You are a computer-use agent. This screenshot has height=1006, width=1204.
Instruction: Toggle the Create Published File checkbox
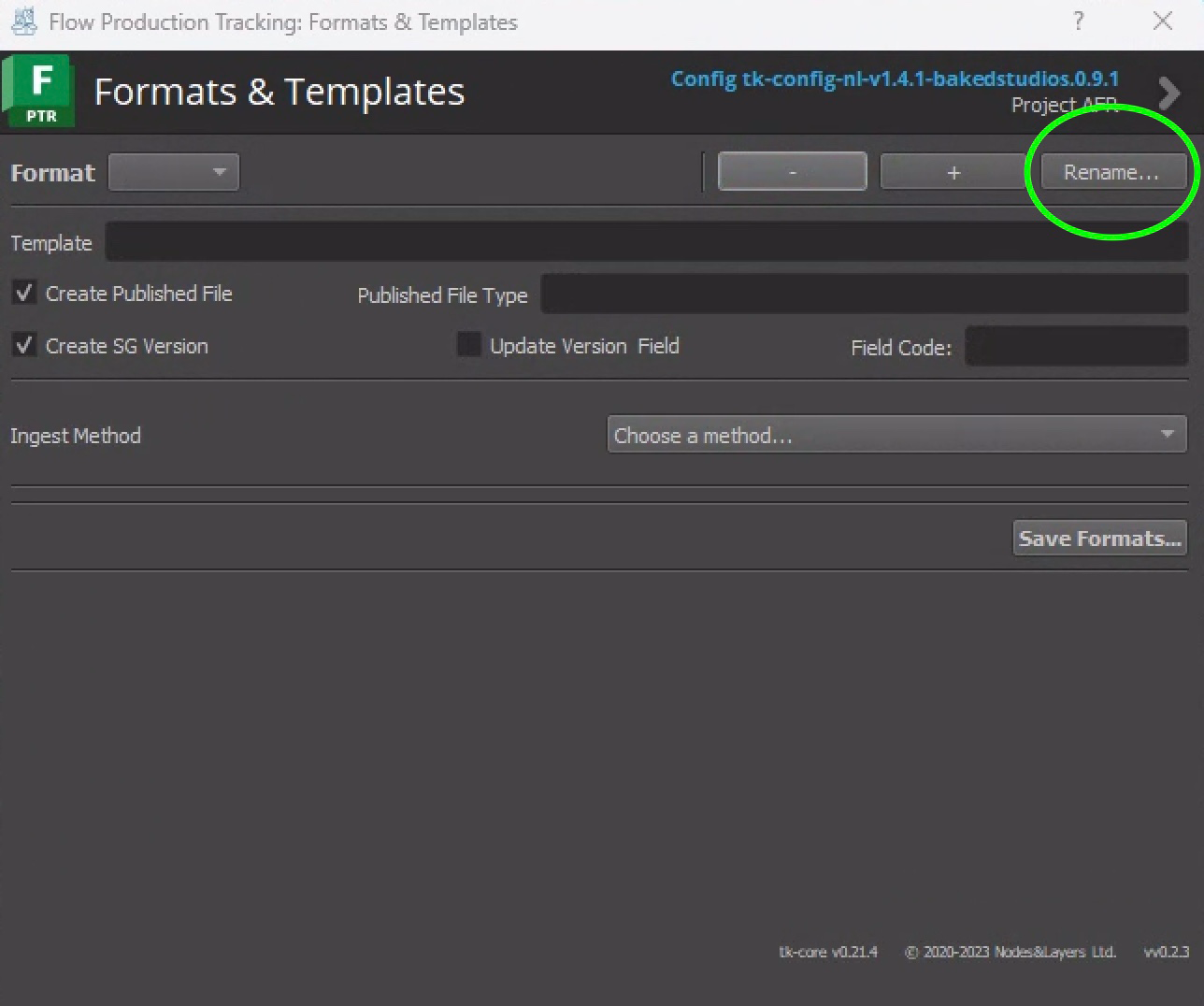click(24, 294)
